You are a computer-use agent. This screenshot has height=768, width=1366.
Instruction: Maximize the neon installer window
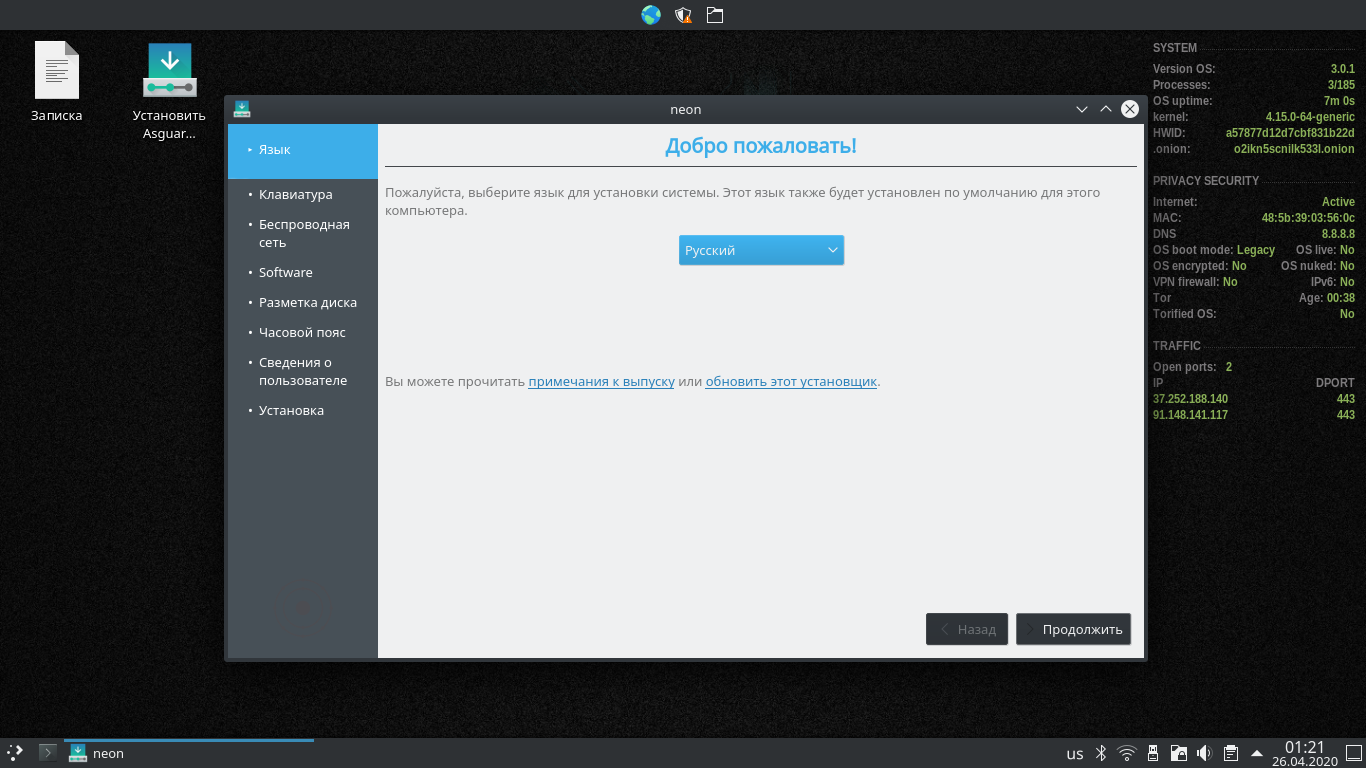pyautogui.click(x=1106, y=109)
